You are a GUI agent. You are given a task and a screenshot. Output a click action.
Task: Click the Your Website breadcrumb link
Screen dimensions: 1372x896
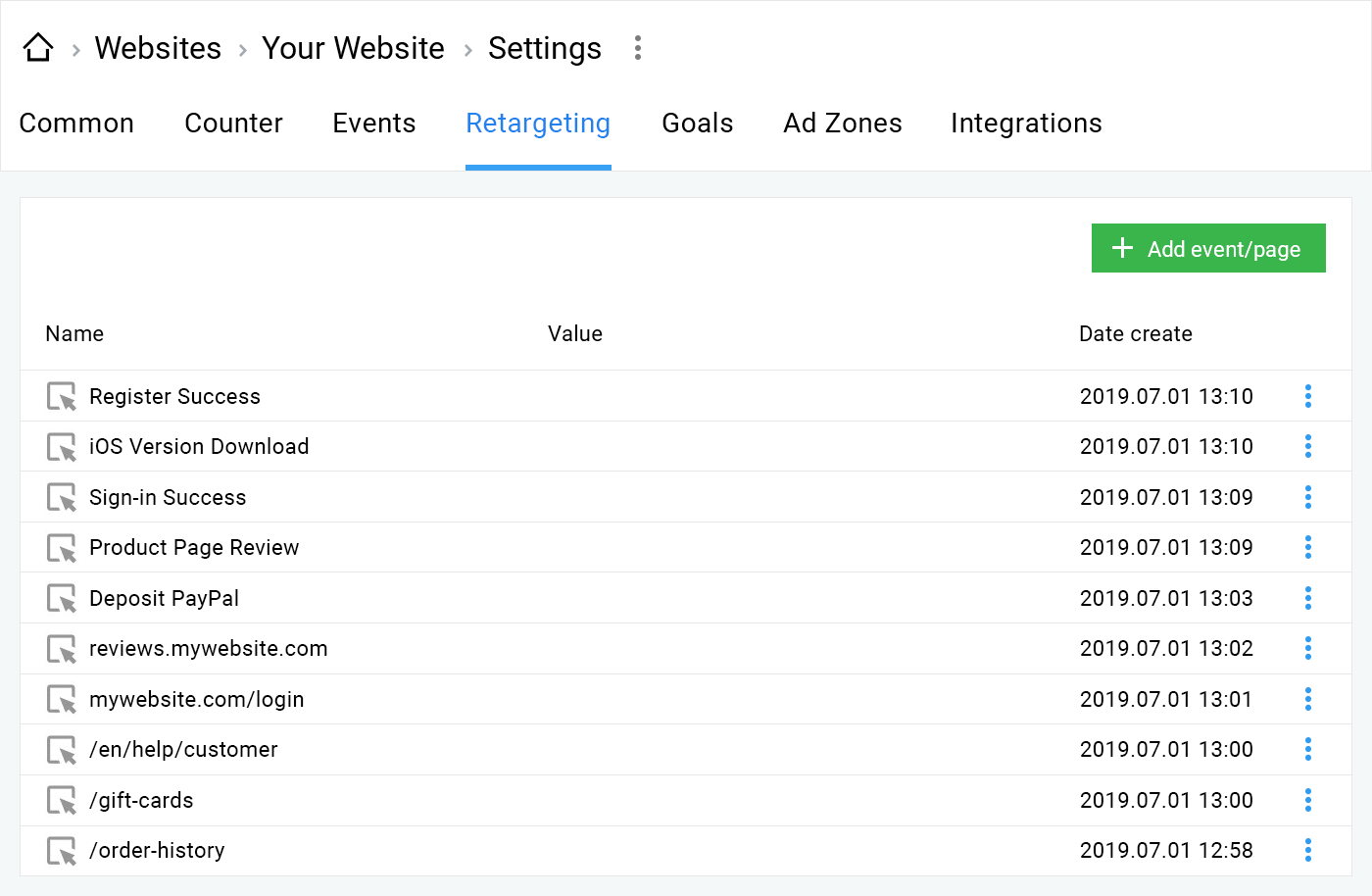[353, 47]
